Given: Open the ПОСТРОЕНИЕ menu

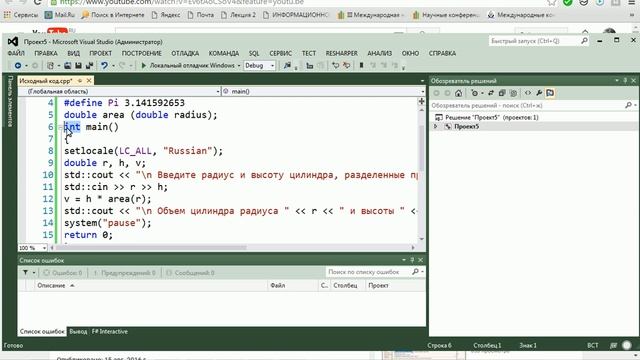Looking at the screenshot, I should coord(142,53).
